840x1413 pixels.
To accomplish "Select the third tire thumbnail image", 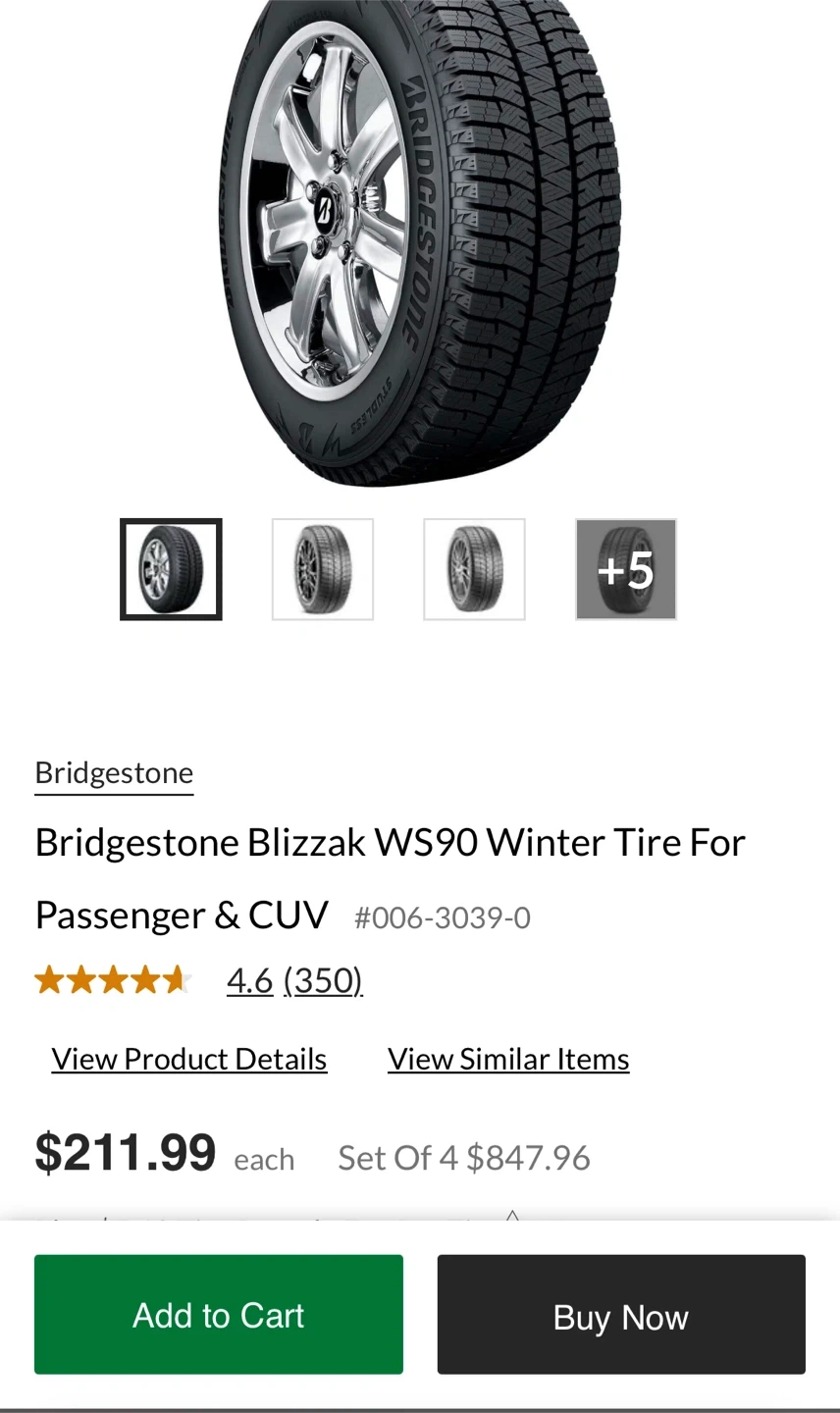I will [x=474, y=569].
